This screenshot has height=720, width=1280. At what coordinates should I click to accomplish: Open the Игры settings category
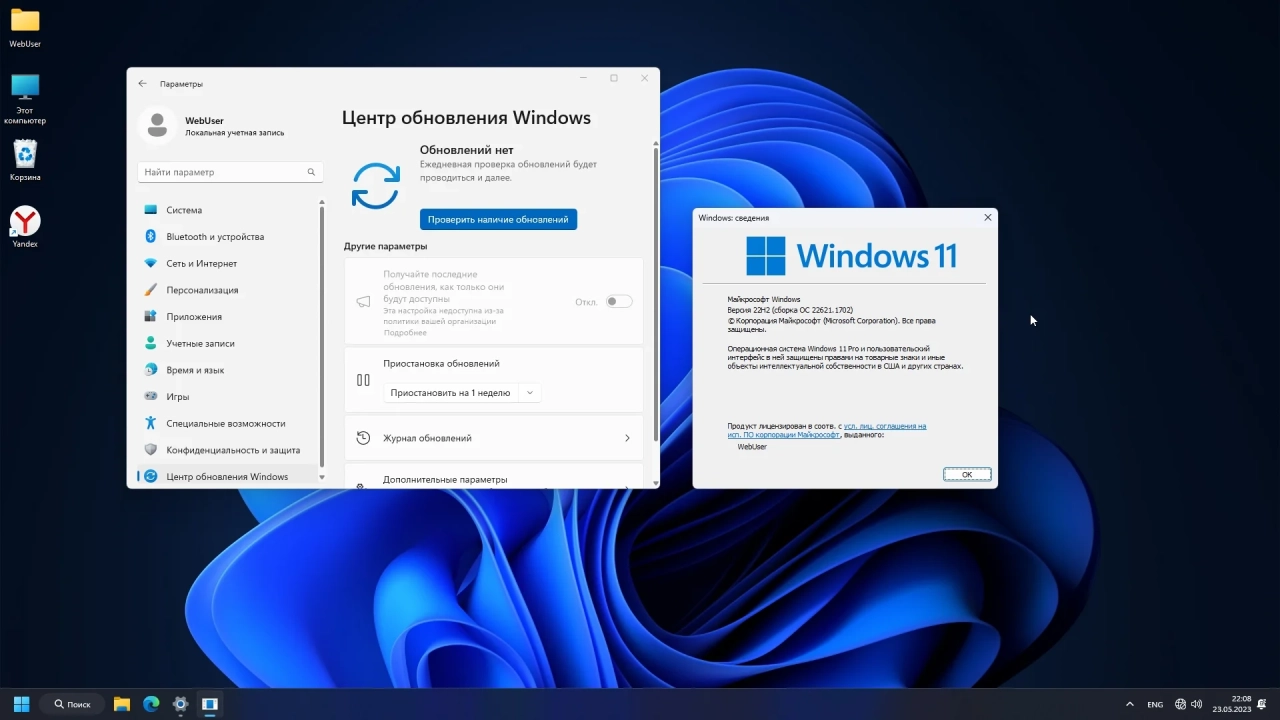(x=229, y=397)
